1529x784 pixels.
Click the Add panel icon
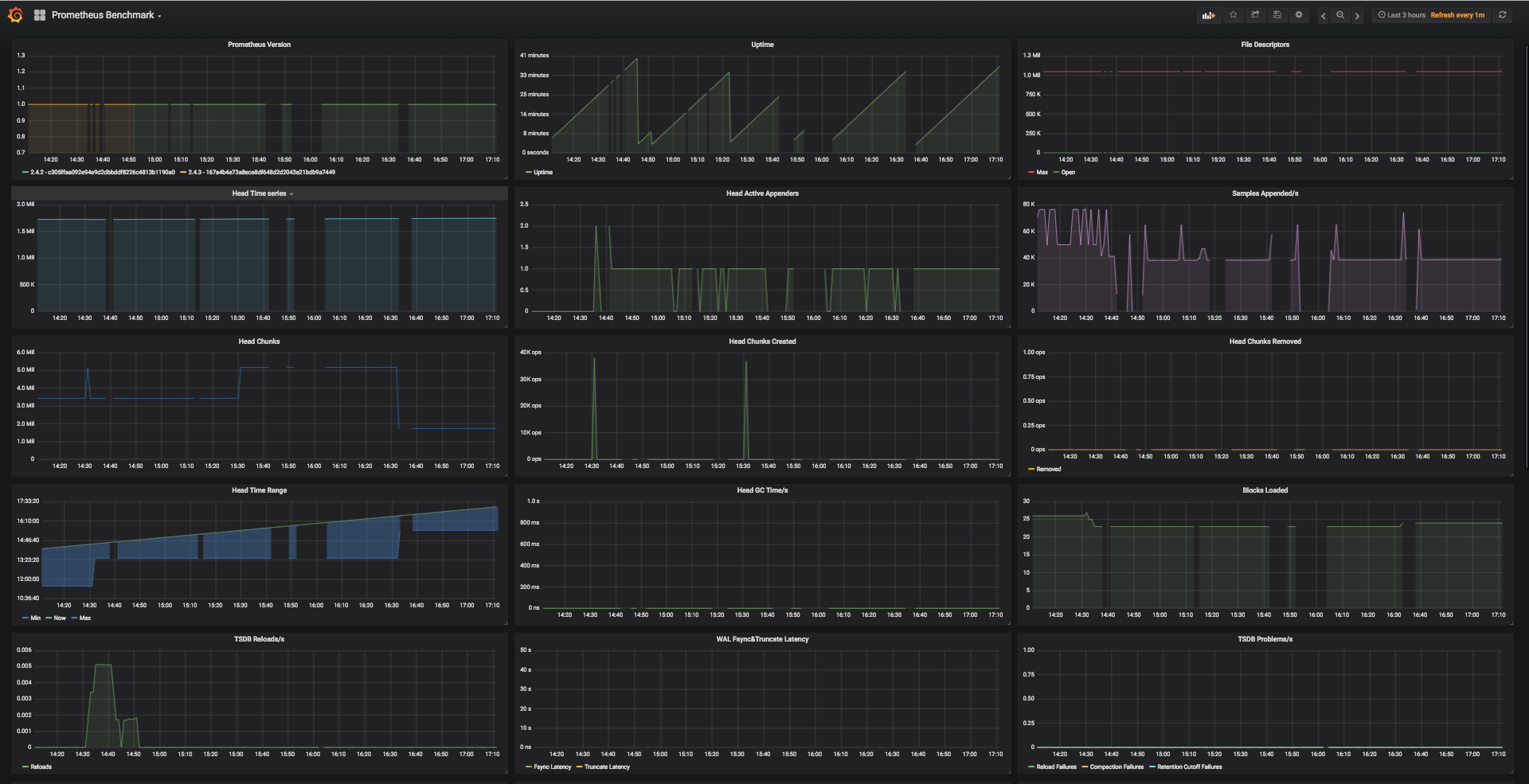pos(1208,15)
